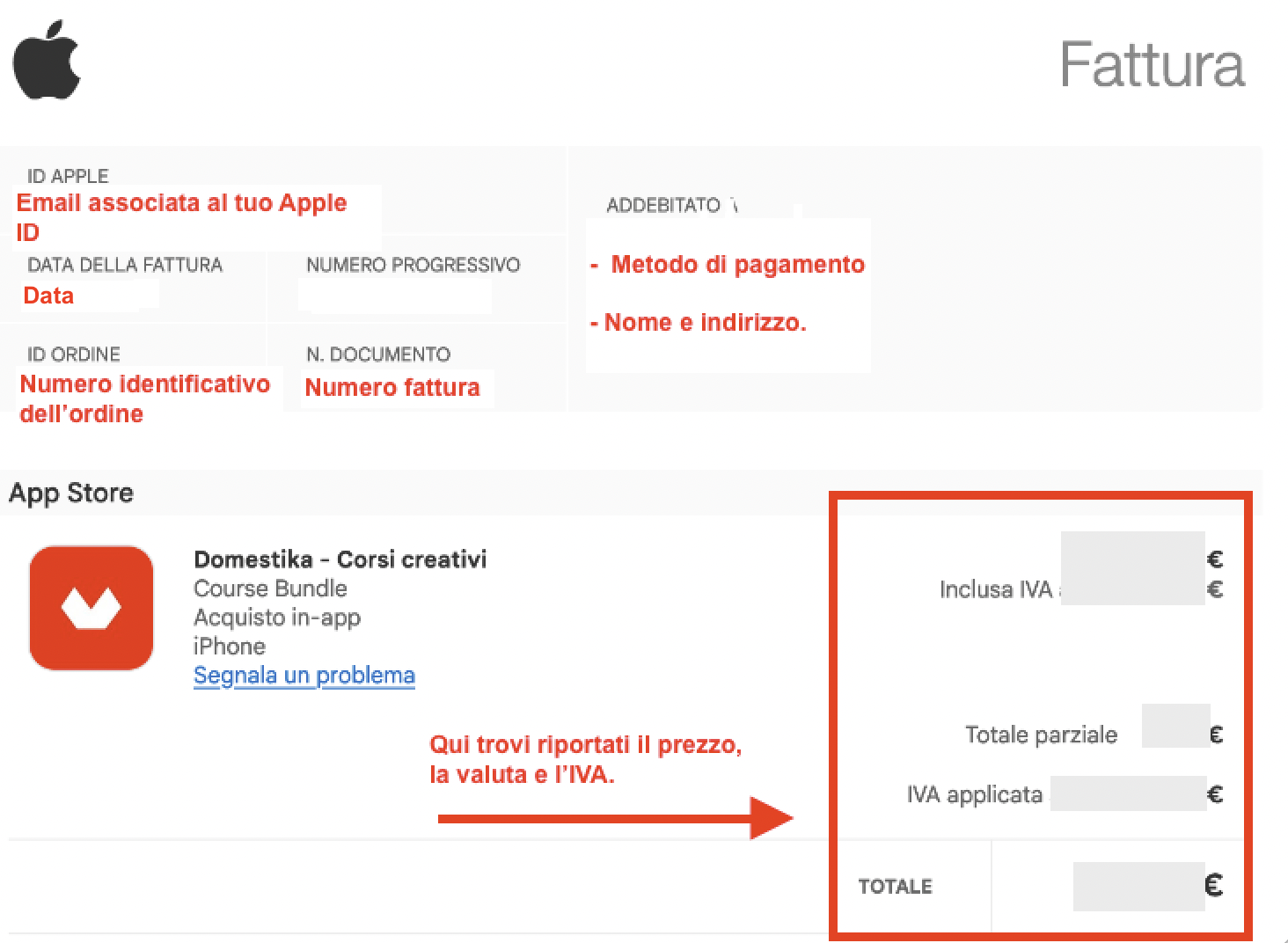
Task: Select the 'N. DOCUMENTO' label
Action: pos(378,355)
